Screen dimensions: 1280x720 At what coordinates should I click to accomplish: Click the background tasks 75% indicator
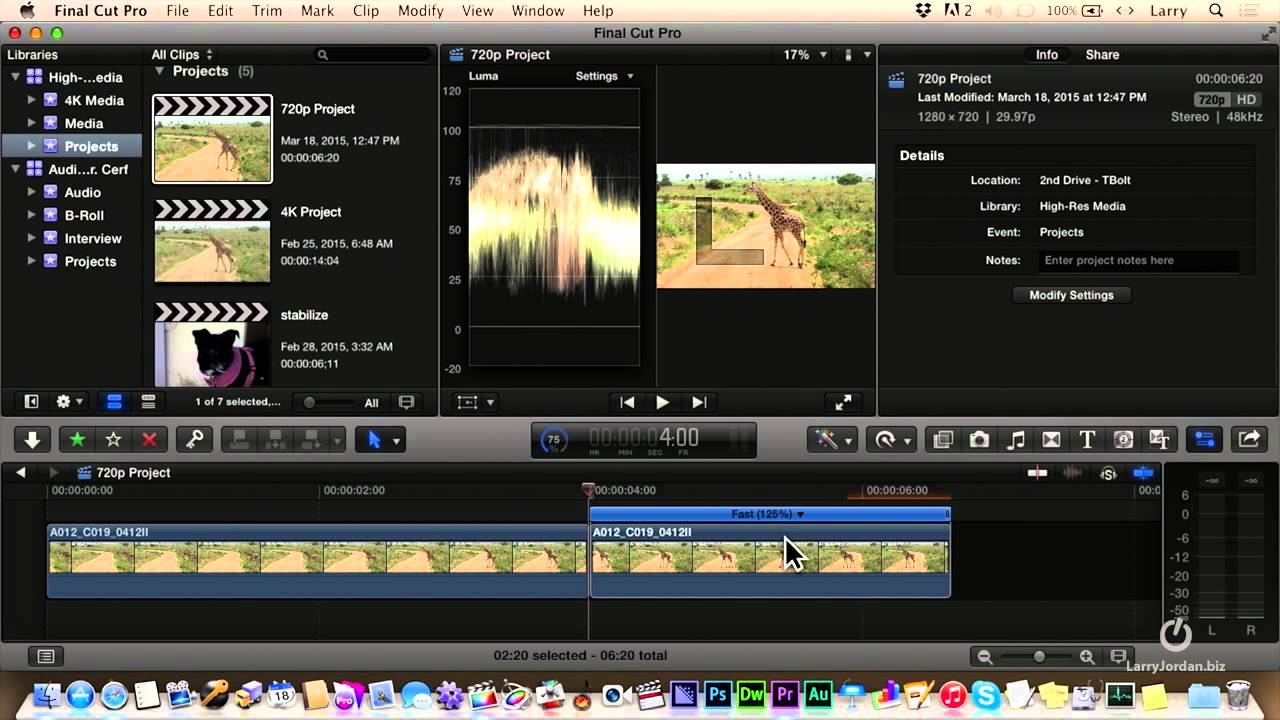coord(553,439)
